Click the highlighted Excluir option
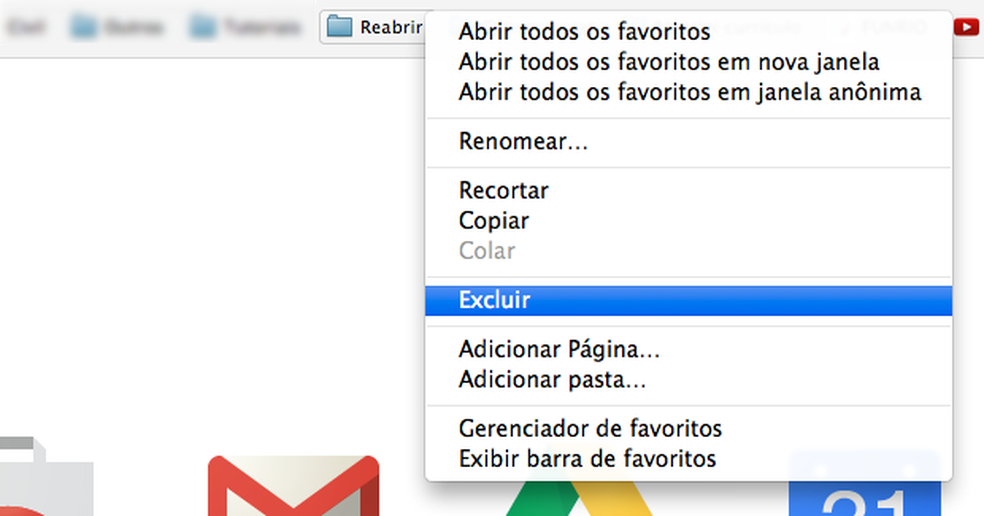 [494, 300]
